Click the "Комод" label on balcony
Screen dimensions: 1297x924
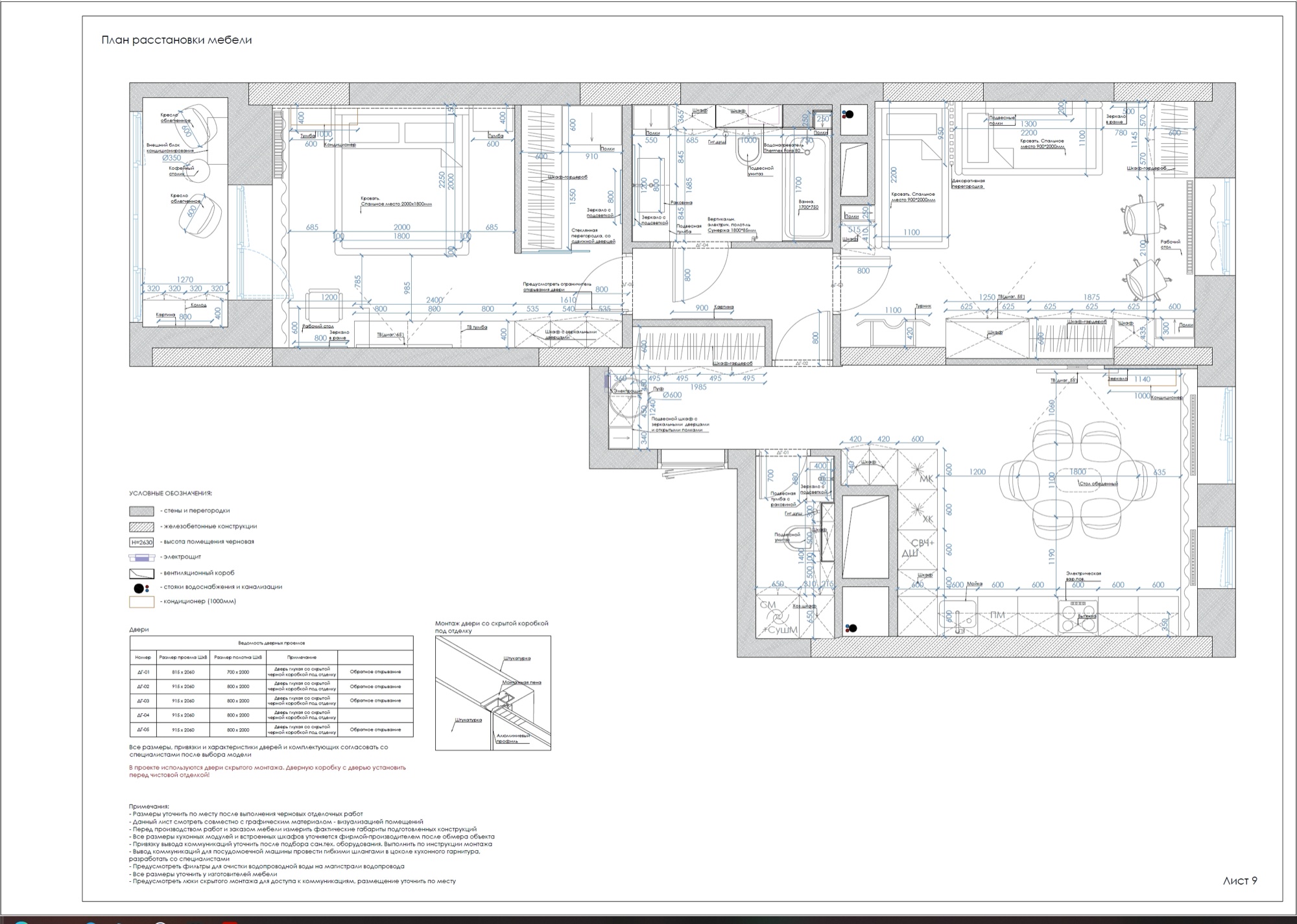click(x=198, y=305)
